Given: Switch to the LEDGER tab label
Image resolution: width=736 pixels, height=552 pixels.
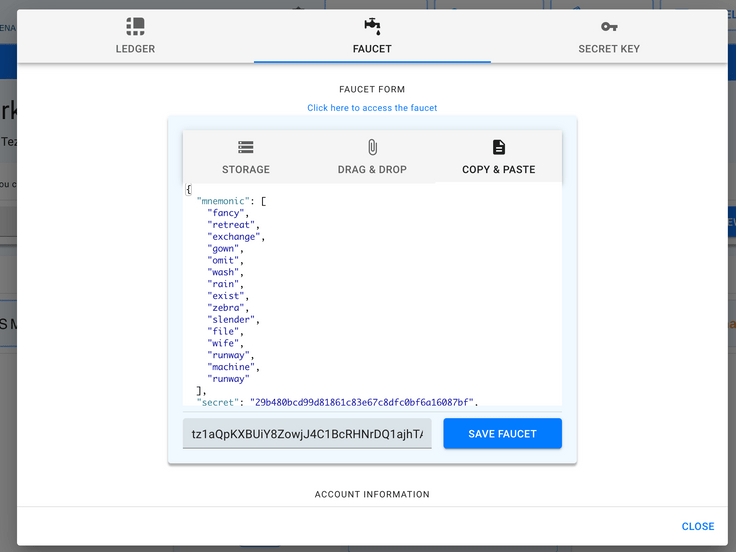Looking at the screenshot, I should click(135, 49).
